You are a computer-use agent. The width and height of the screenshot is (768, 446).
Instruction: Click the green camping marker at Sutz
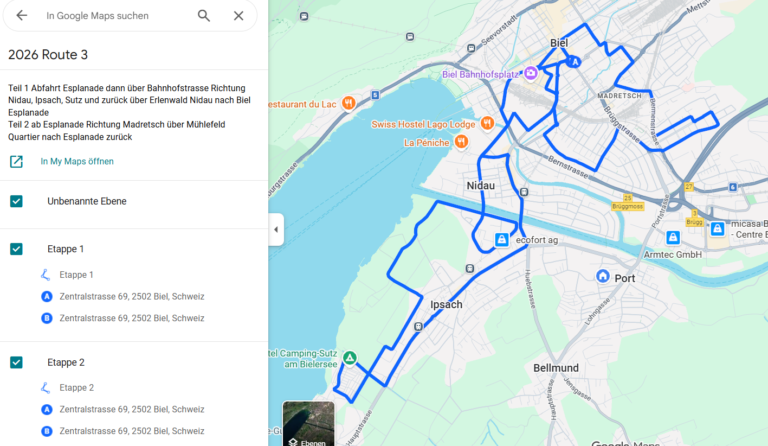tap(349, 358)
